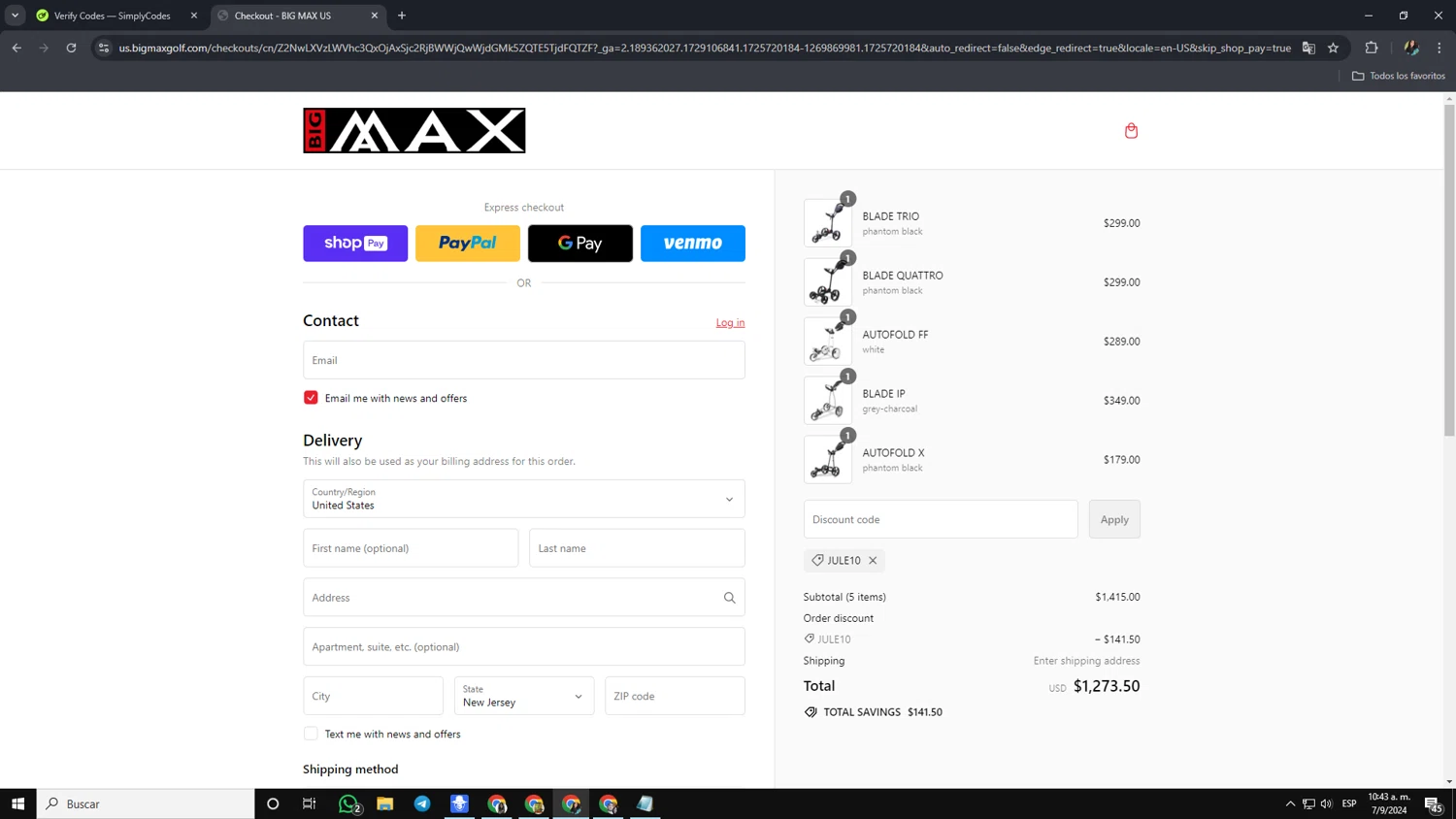Viewport: 1456px width, 819px height.
Task: Open WhatsApp from the taskbar
Action: pos(348,803)
